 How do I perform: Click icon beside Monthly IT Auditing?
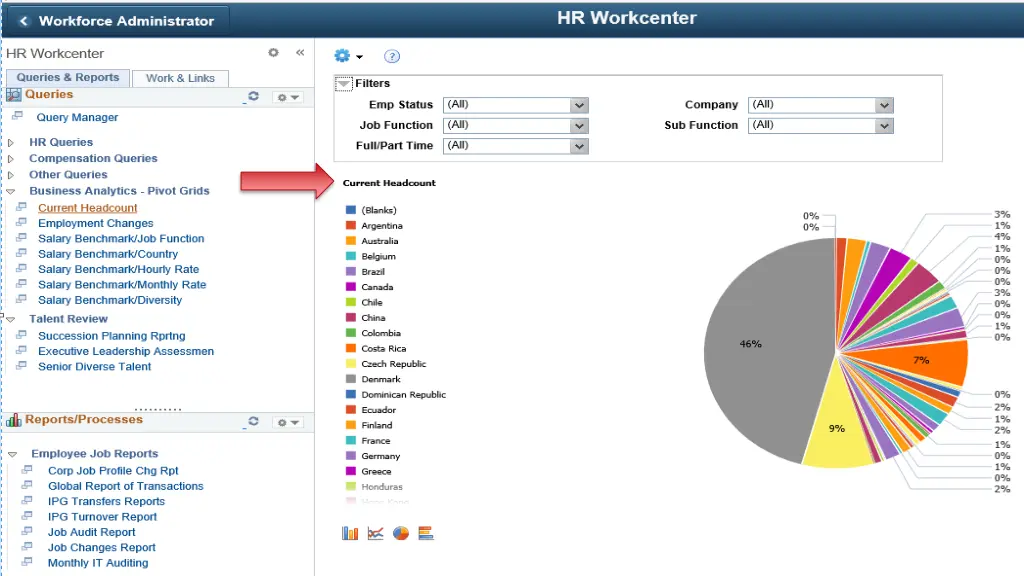[27, 562]
